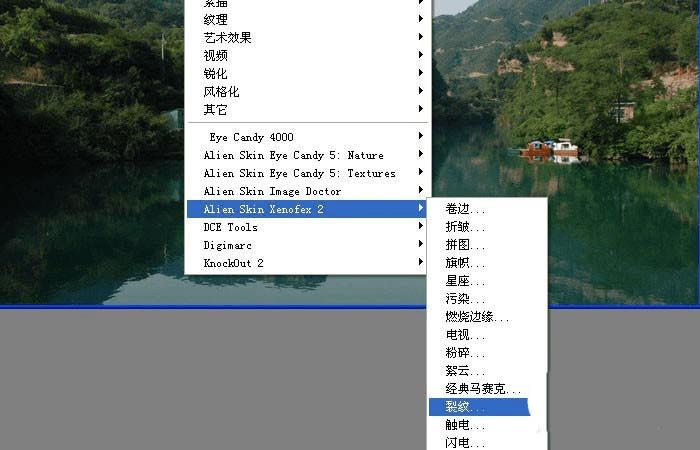Screen dimensions: 700x450
Task: Open the 闪电 filter
Action: pos(487,442)
